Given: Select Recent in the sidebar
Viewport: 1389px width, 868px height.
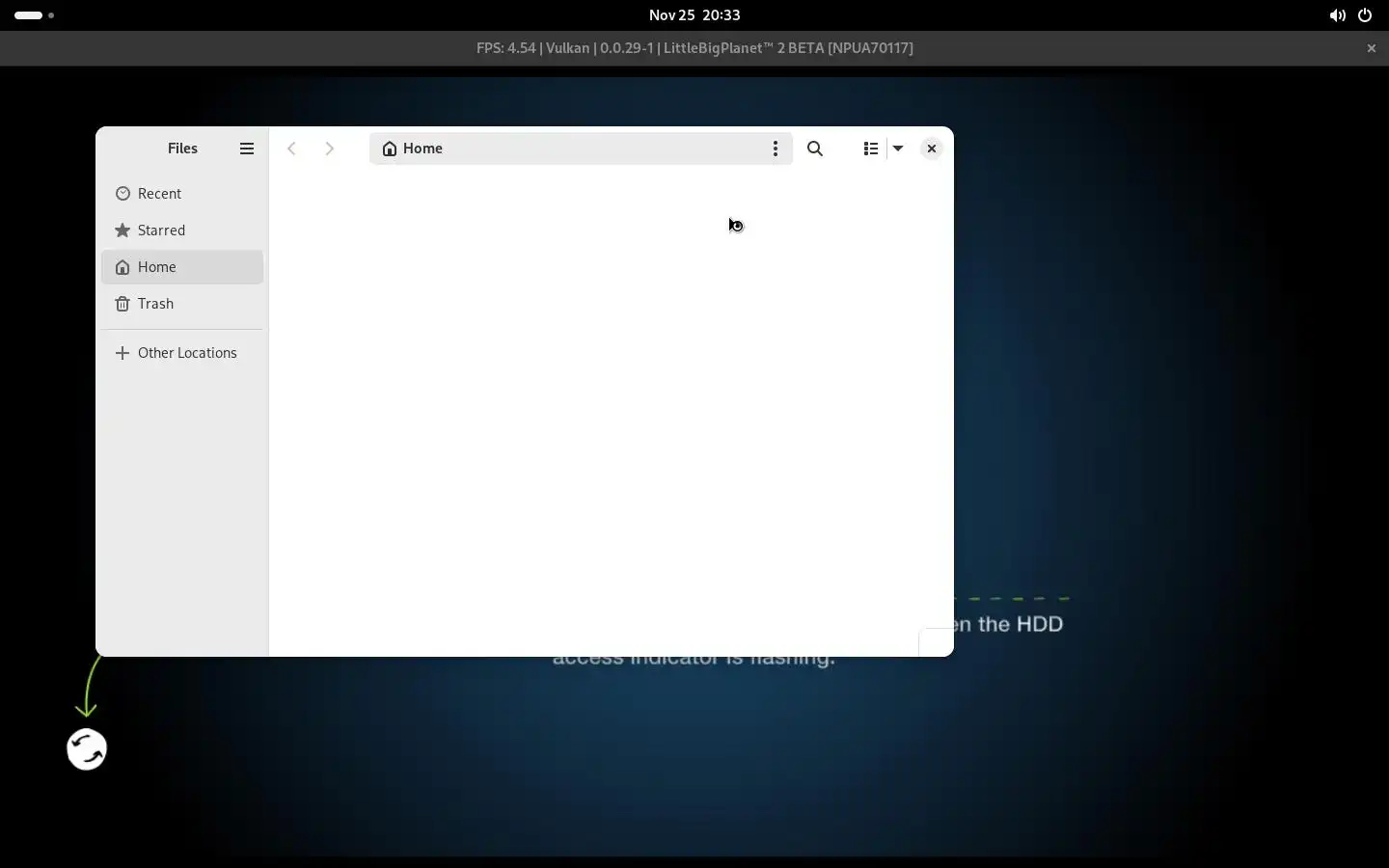Looking at the screenshot, I should coord(182,194).
